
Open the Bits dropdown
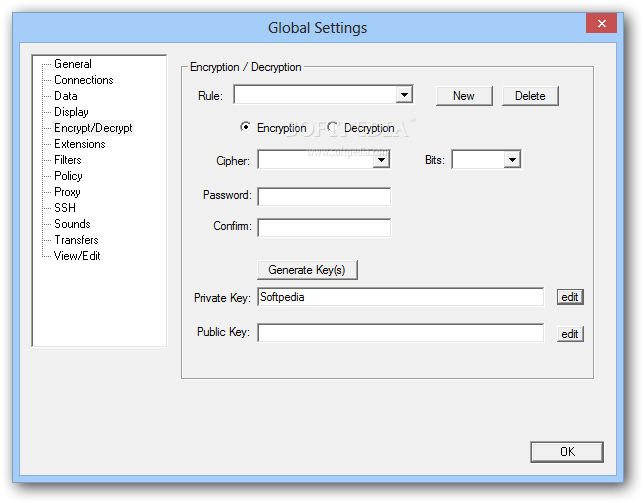(512, 160)
